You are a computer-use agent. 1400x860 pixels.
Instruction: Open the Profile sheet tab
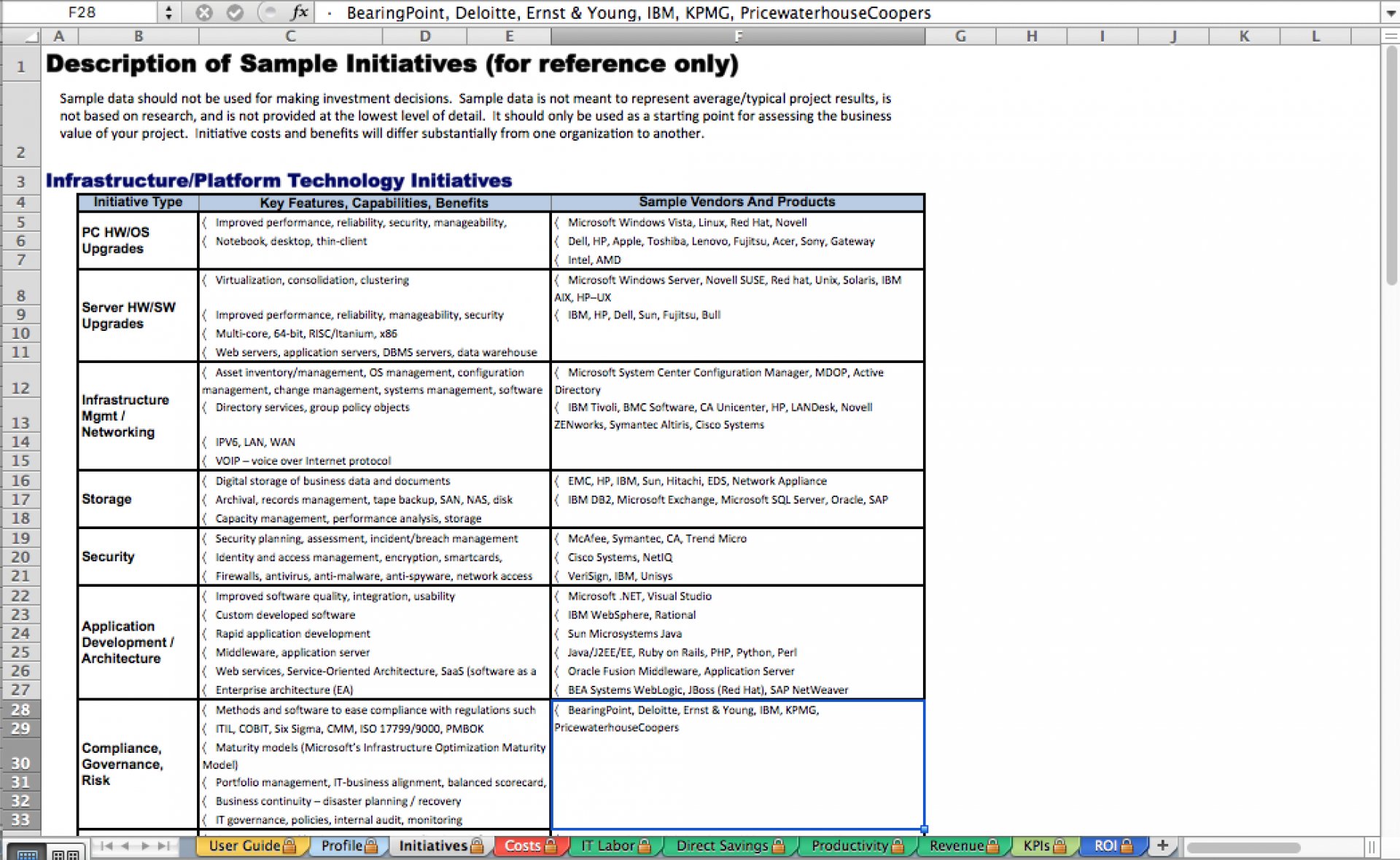[x=349, y=845]
